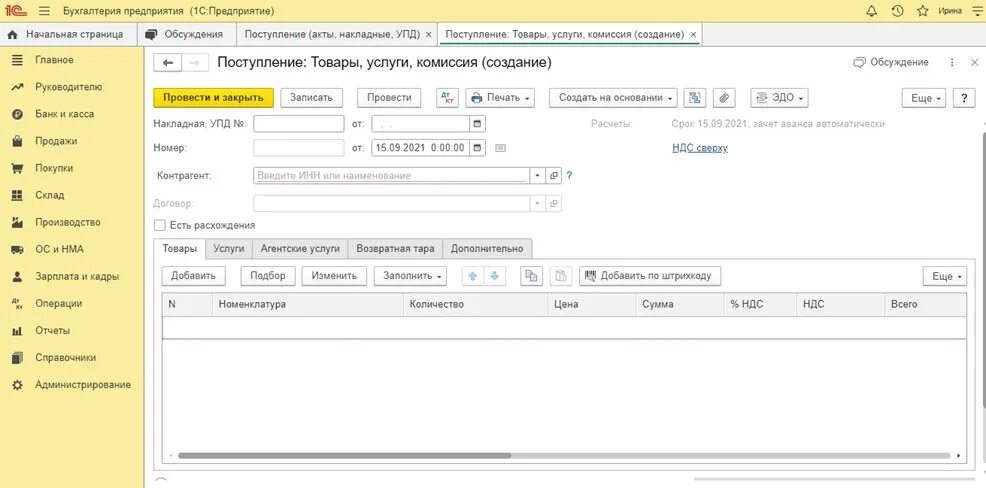Click Подбор button
This screenshot has width=986, height=488.
(268, 275)
